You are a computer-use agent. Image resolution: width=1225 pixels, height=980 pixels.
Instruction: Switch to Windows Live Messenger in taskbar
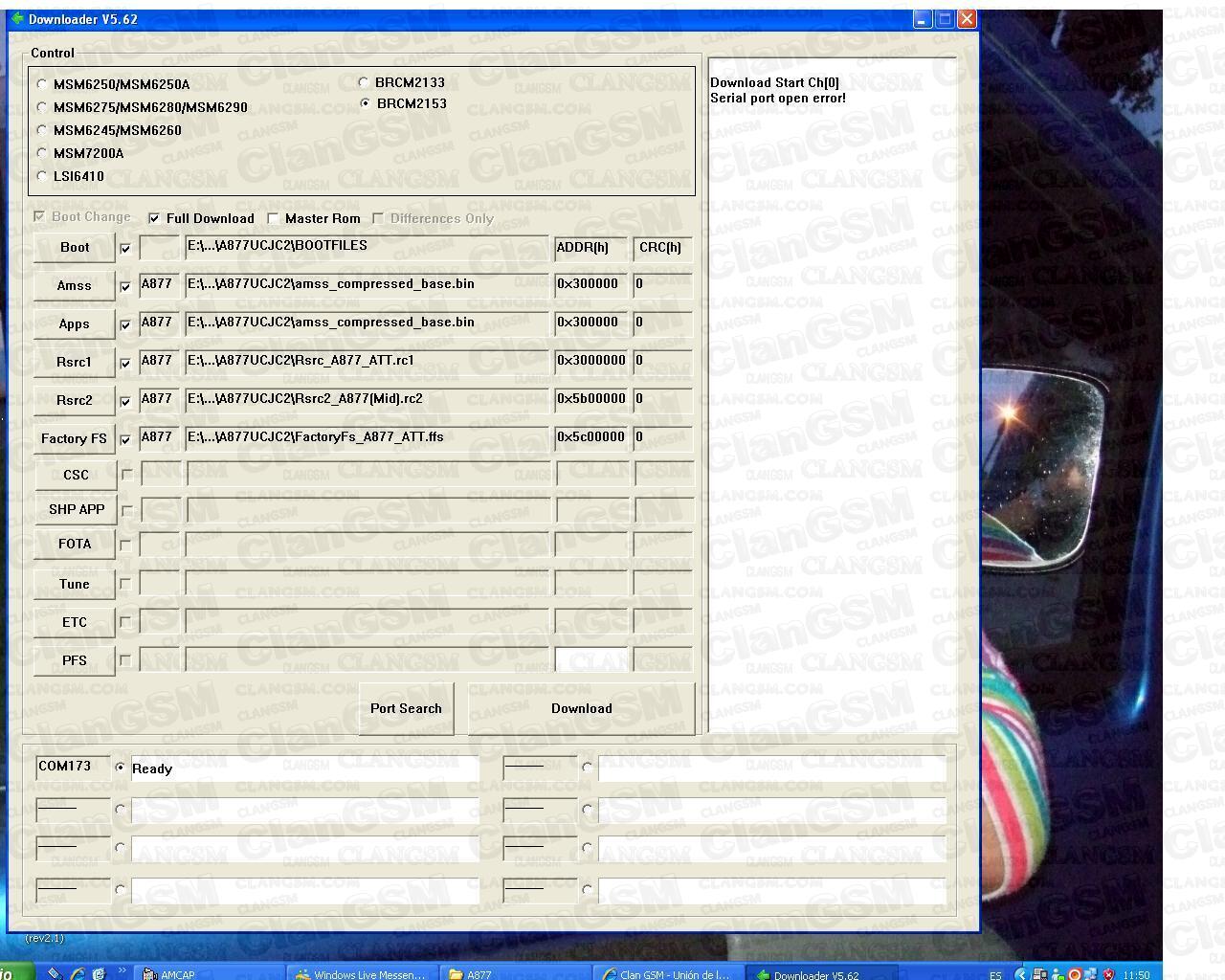coord(360,974)
